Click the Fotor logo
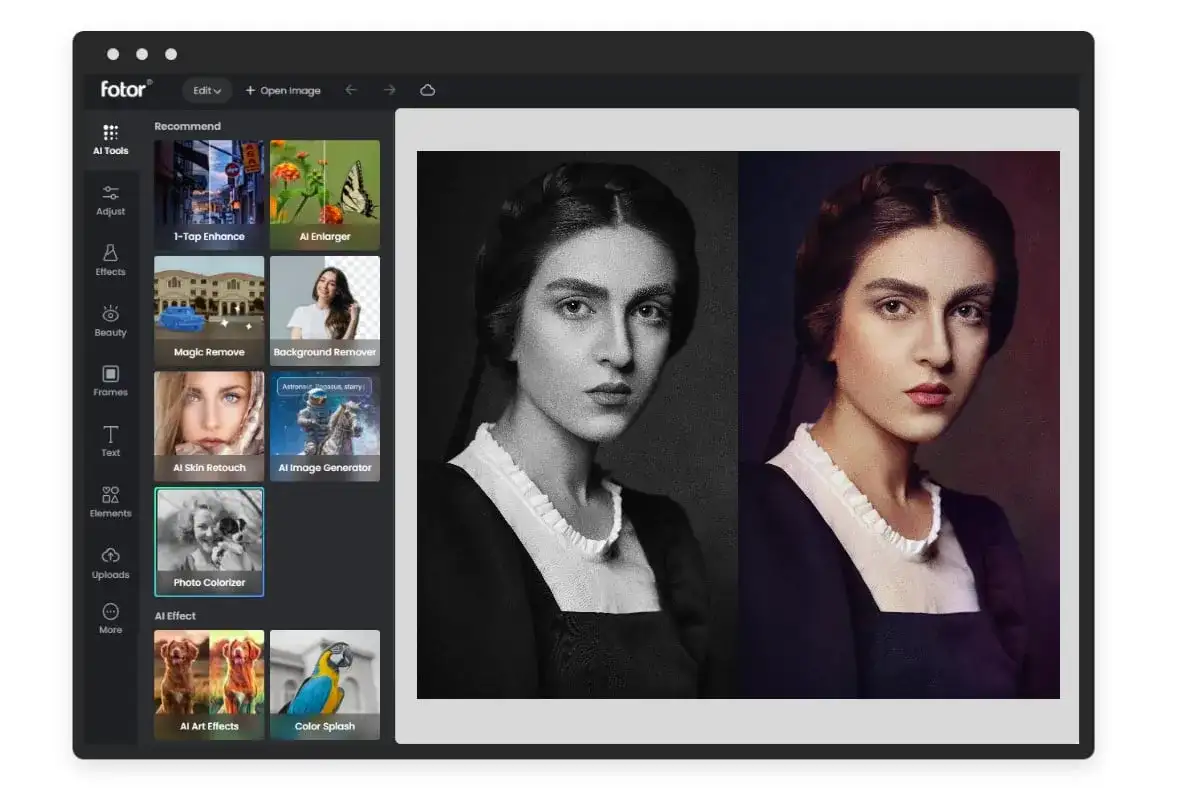Screen dimensions: 1200x800 coord(125,89)
